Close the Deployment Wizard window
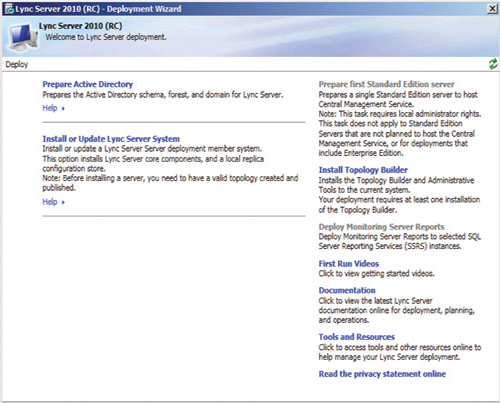This screenshot has height=403, width=500. [x=492, y=8]
